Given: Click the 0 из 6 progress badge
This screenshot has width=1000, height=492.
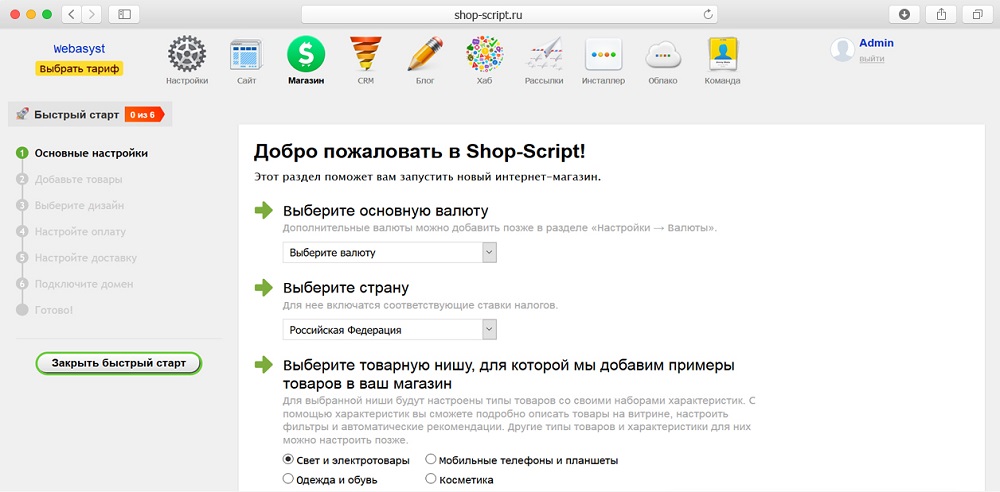Looking at the screenshot, I should pyautogui.click(x=145, y=115).
